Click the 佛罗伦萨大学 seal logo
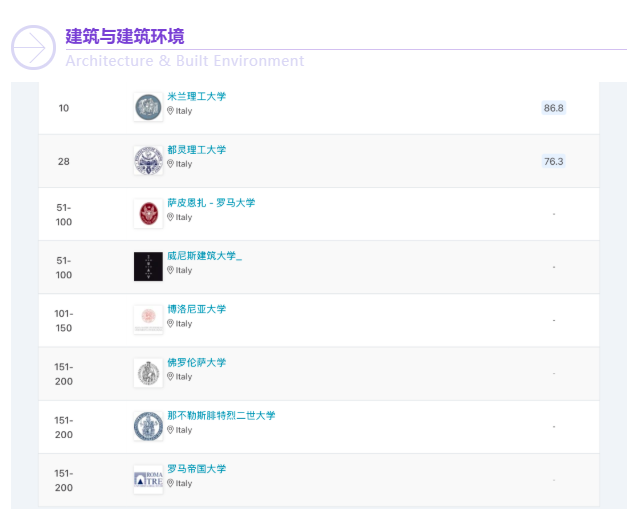Screen dimensions: 640x522 click(x=148, y=373)
